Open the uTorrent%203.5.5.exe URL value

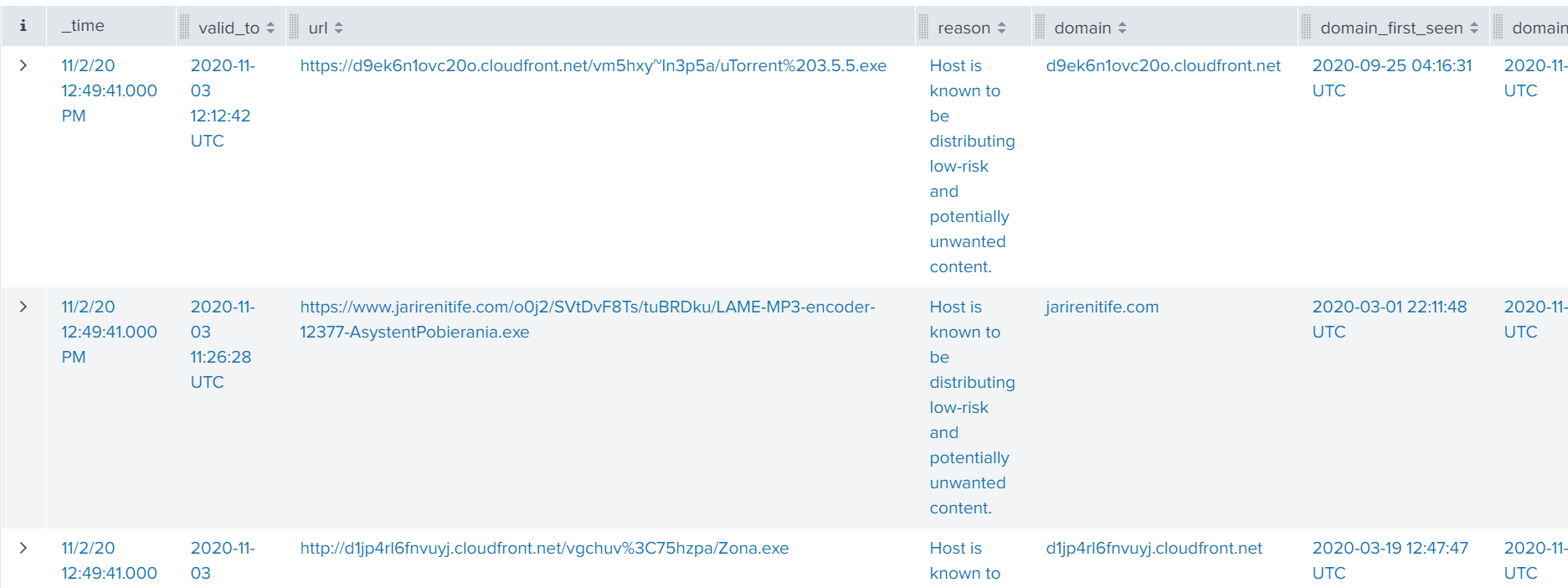click(x=593, y=65)
